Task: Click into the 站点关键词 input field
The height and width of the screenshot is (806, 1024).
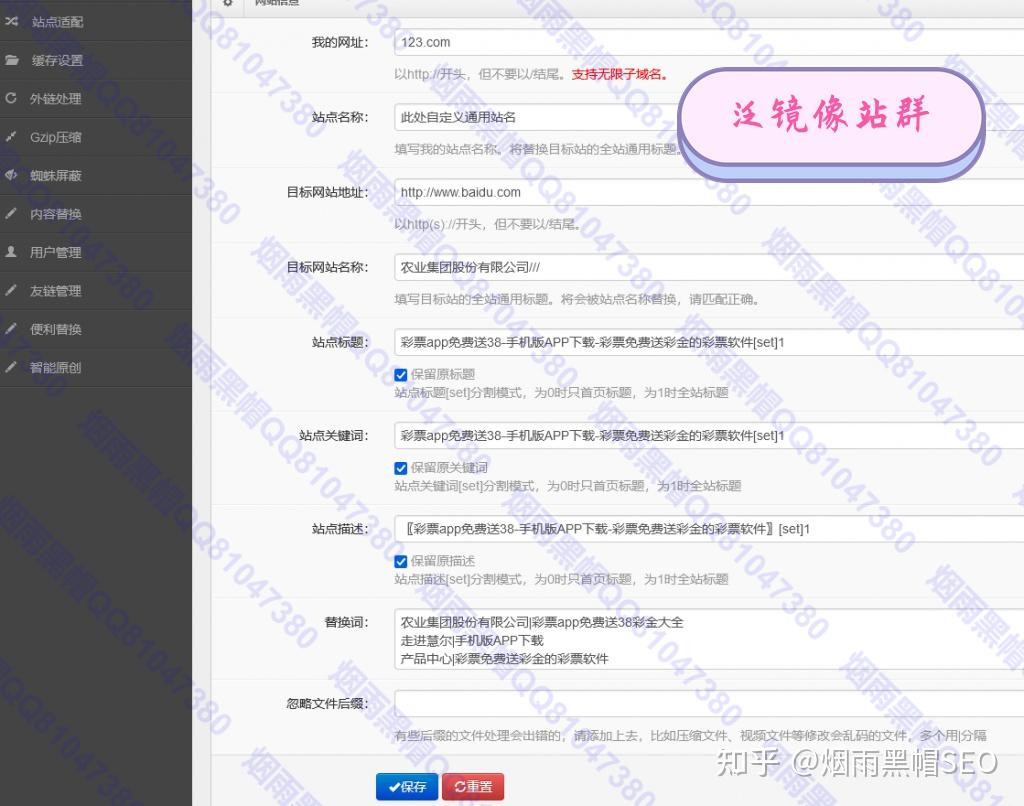Action: [x=709, y=436]
